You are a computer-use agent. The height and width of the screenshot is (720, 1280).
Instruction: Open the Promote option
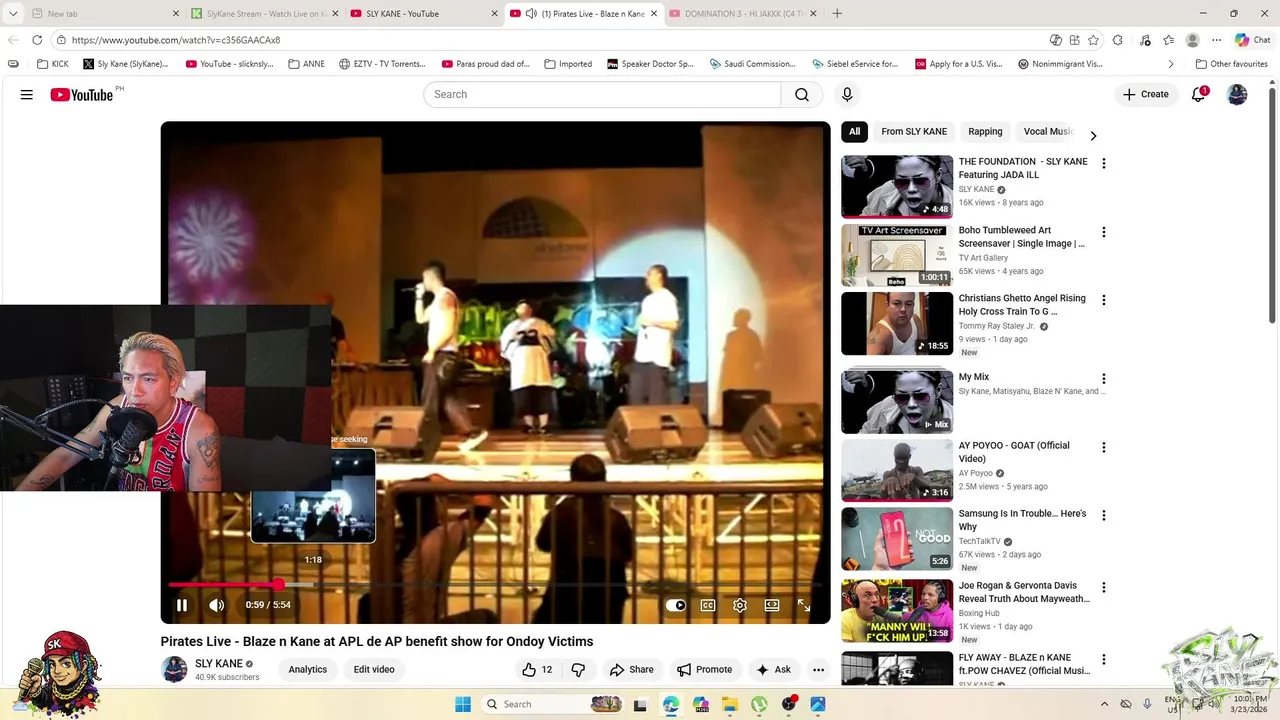pos(704,670)
